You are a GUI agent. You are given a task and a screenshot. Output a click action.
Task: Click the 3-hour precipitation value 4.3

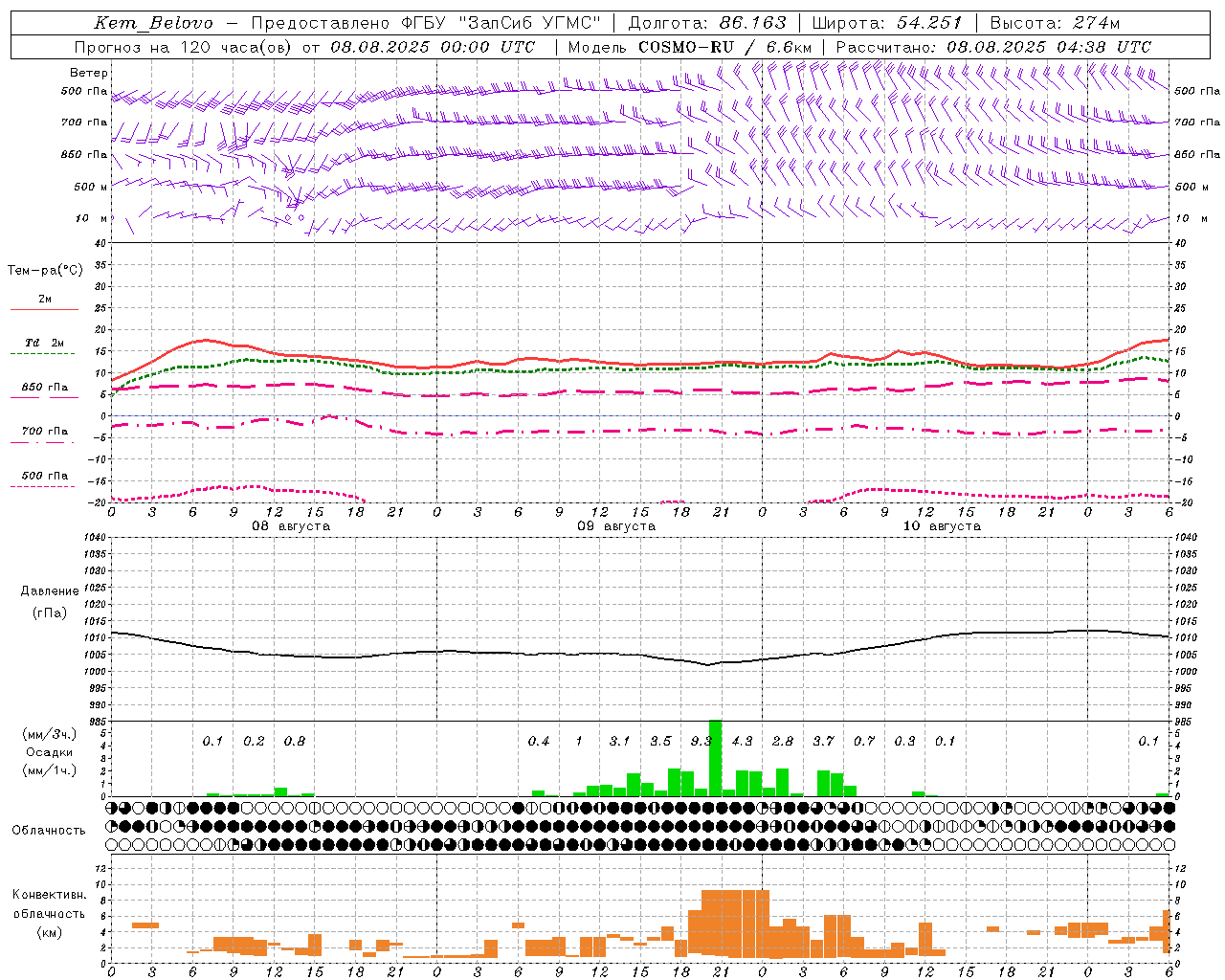coord(742,741)
